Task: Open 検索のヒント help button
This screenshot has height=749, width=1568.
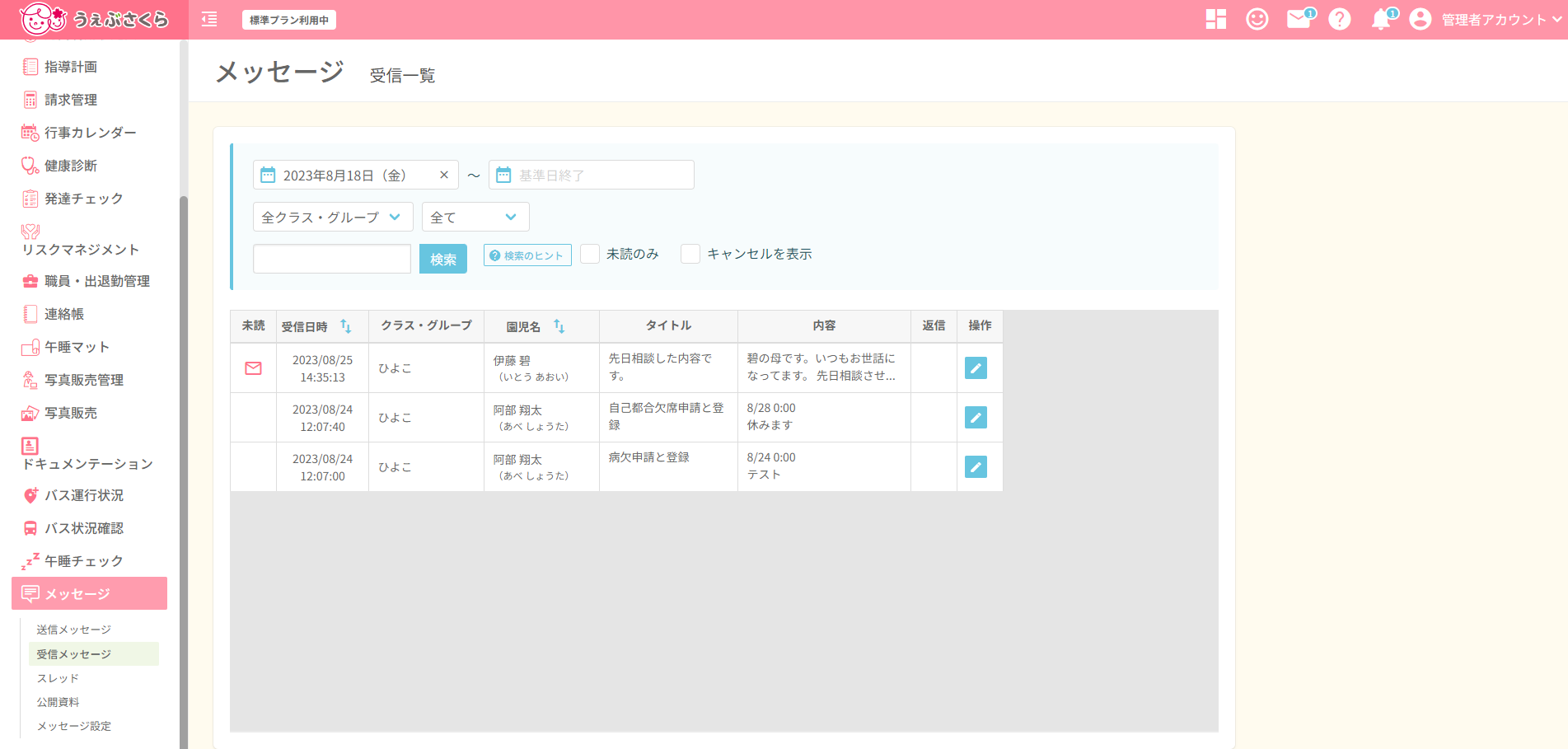Action: [x=527, y=255]
